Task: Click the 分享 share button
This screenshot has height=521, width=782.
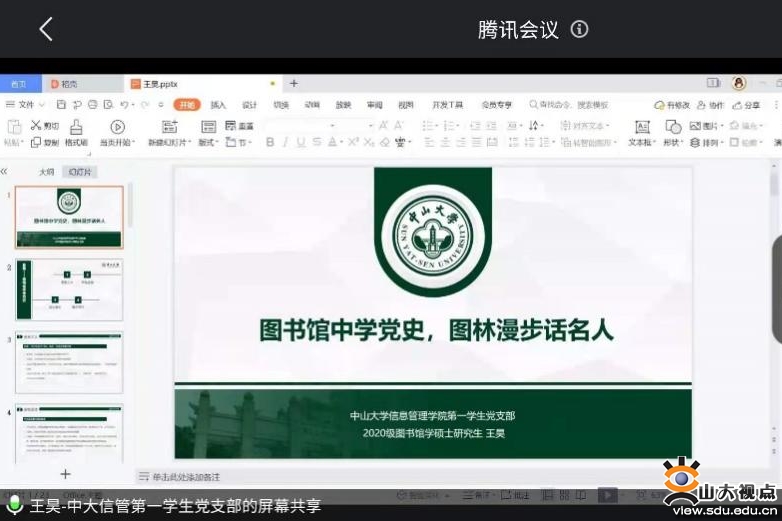Action: 746,105
